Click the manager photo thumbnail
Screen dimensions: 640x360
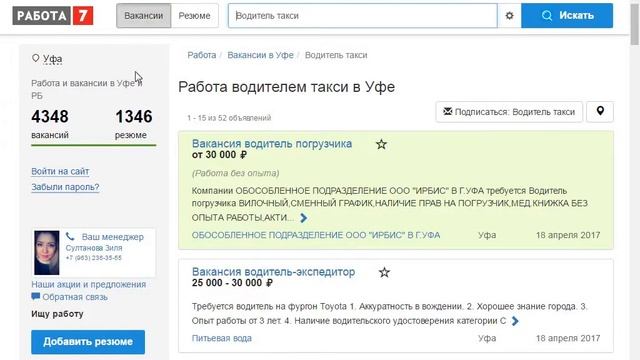pyautogui.click(x=47, y=253)
